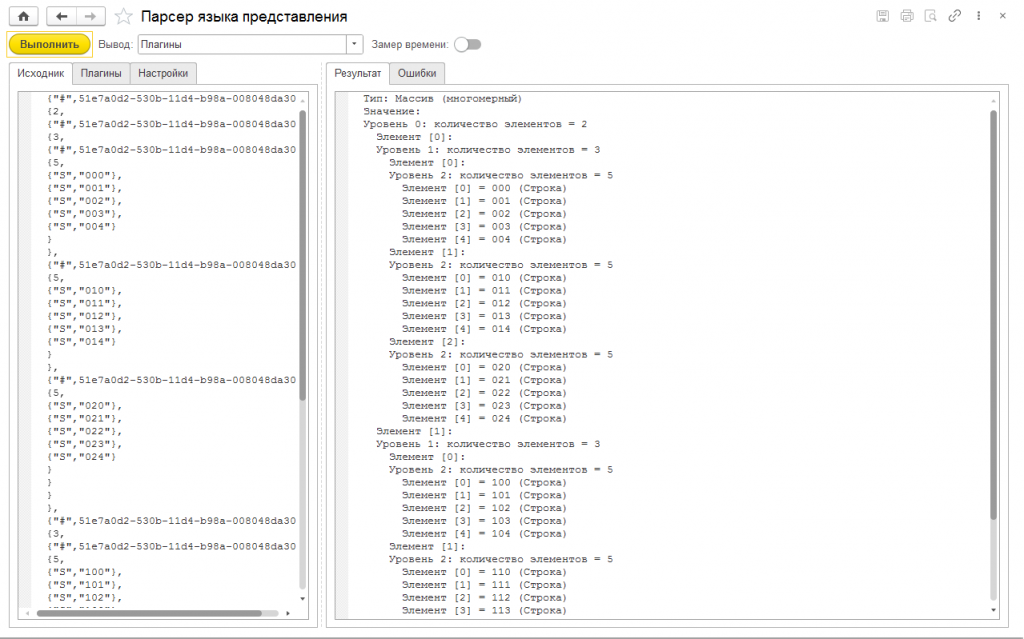1024x639 pixels.
Task: Click result line 'Элемент [0] = 000 (Строка)'
Action: 484,188
